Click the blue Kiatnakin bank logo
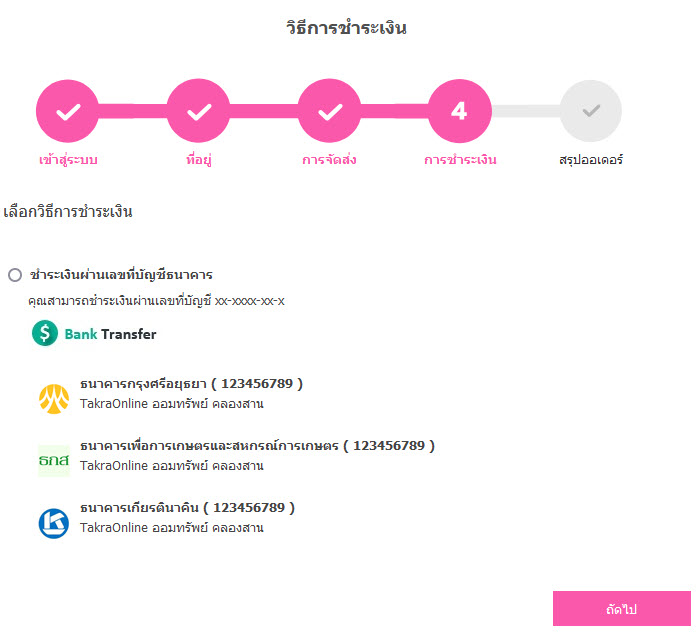This screenshot has height=636, width=697. pyautogui.click(x=54, y=523)
